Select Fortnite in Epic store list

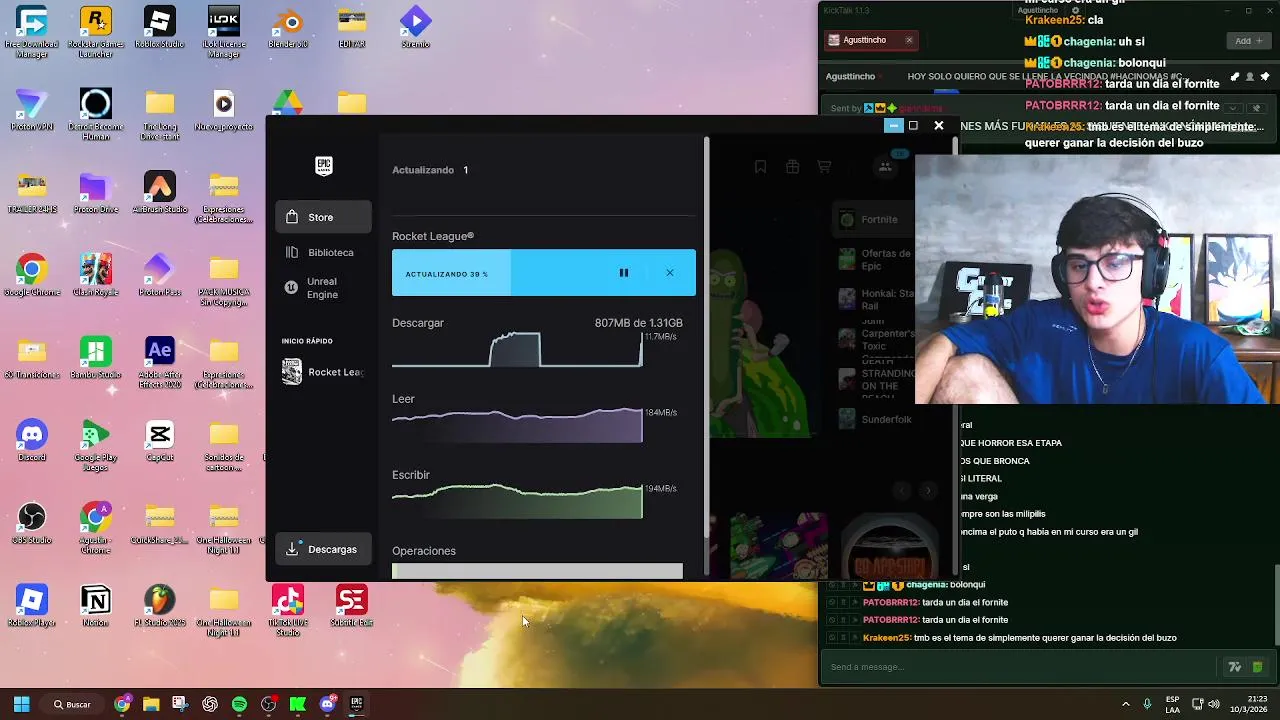click(x=873, y=219)
